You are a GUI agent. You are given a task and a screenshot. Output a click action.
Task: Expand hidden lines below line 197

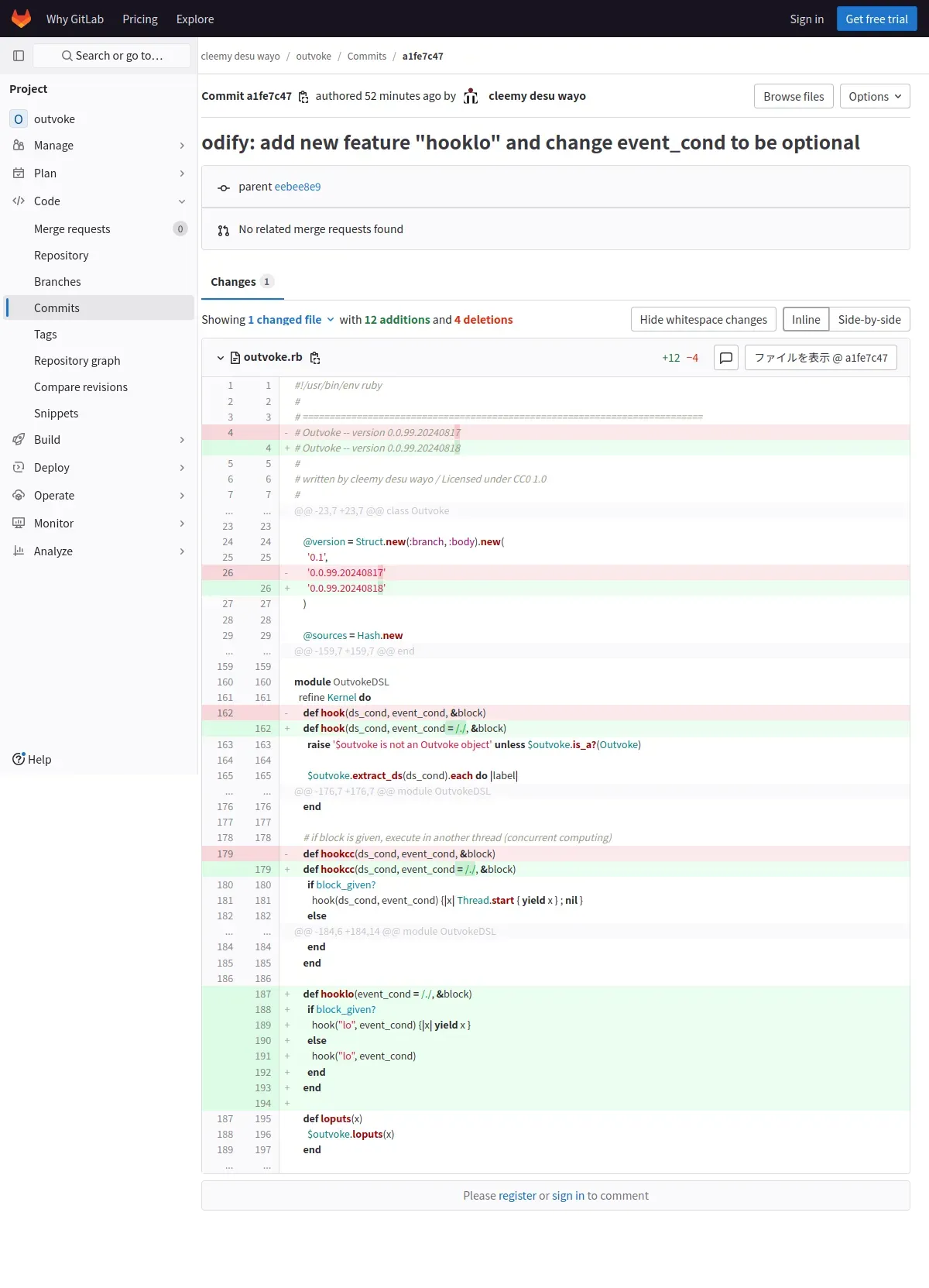(x=241, y=1166)
